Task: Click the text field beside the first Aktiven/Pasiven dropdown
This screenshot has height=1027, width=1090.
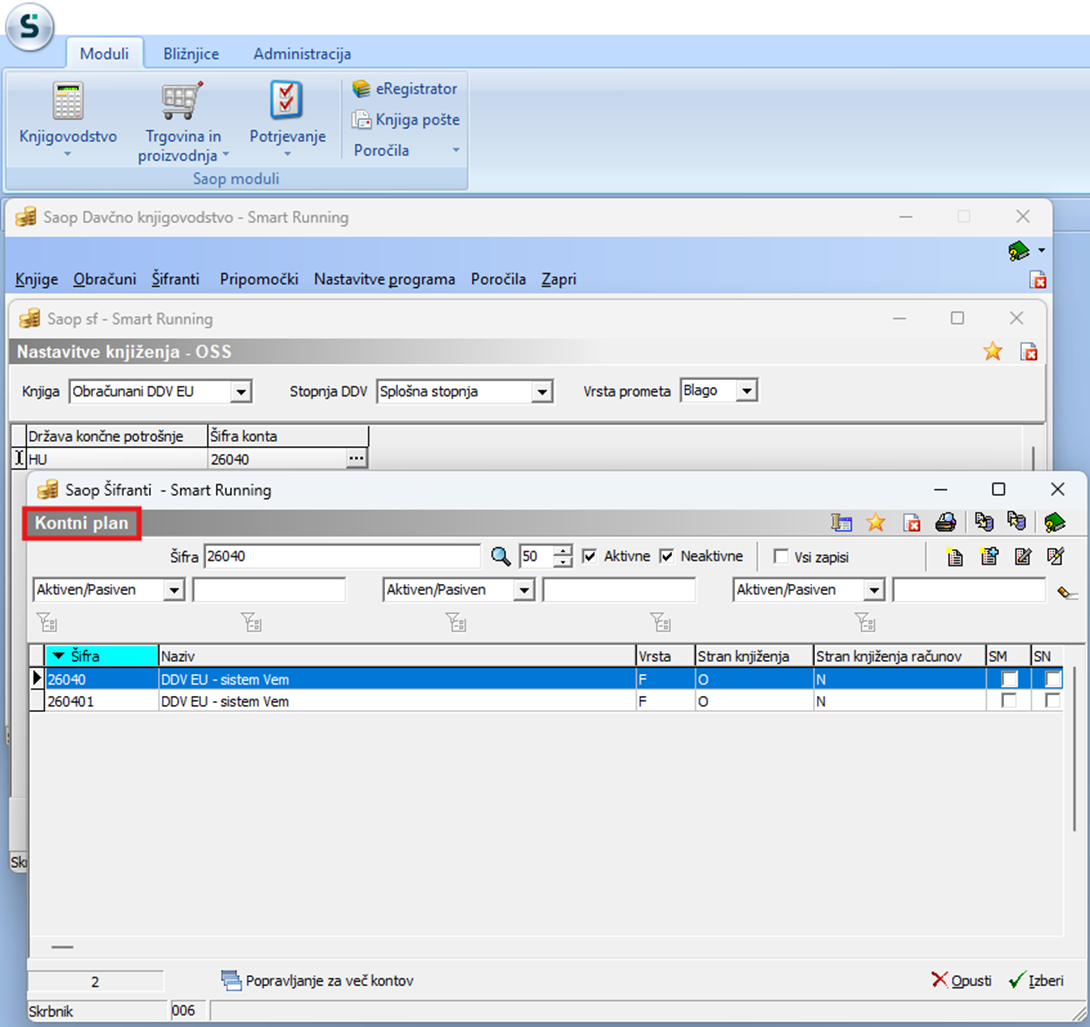Action: (x=269, y=590)
